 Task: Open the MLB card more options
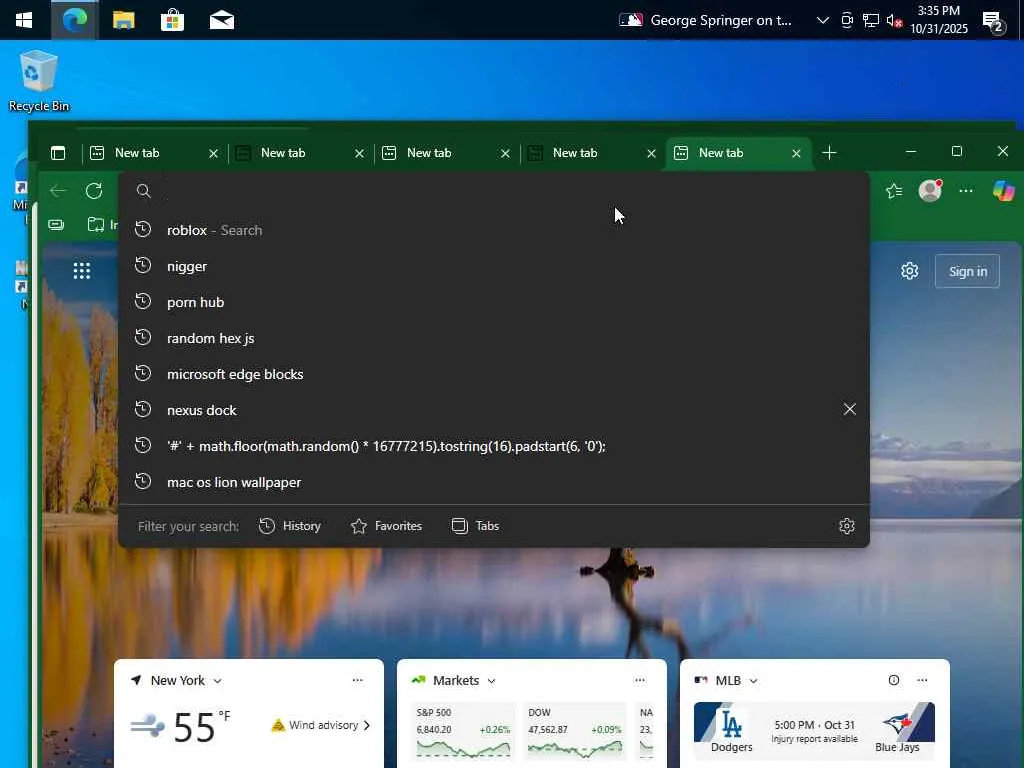click(x=921, y=680)
